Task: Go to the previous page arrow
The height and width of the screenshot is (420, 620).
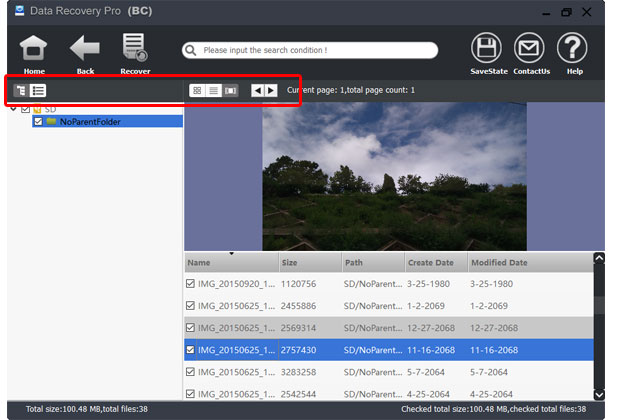Action: pos(257,91)
